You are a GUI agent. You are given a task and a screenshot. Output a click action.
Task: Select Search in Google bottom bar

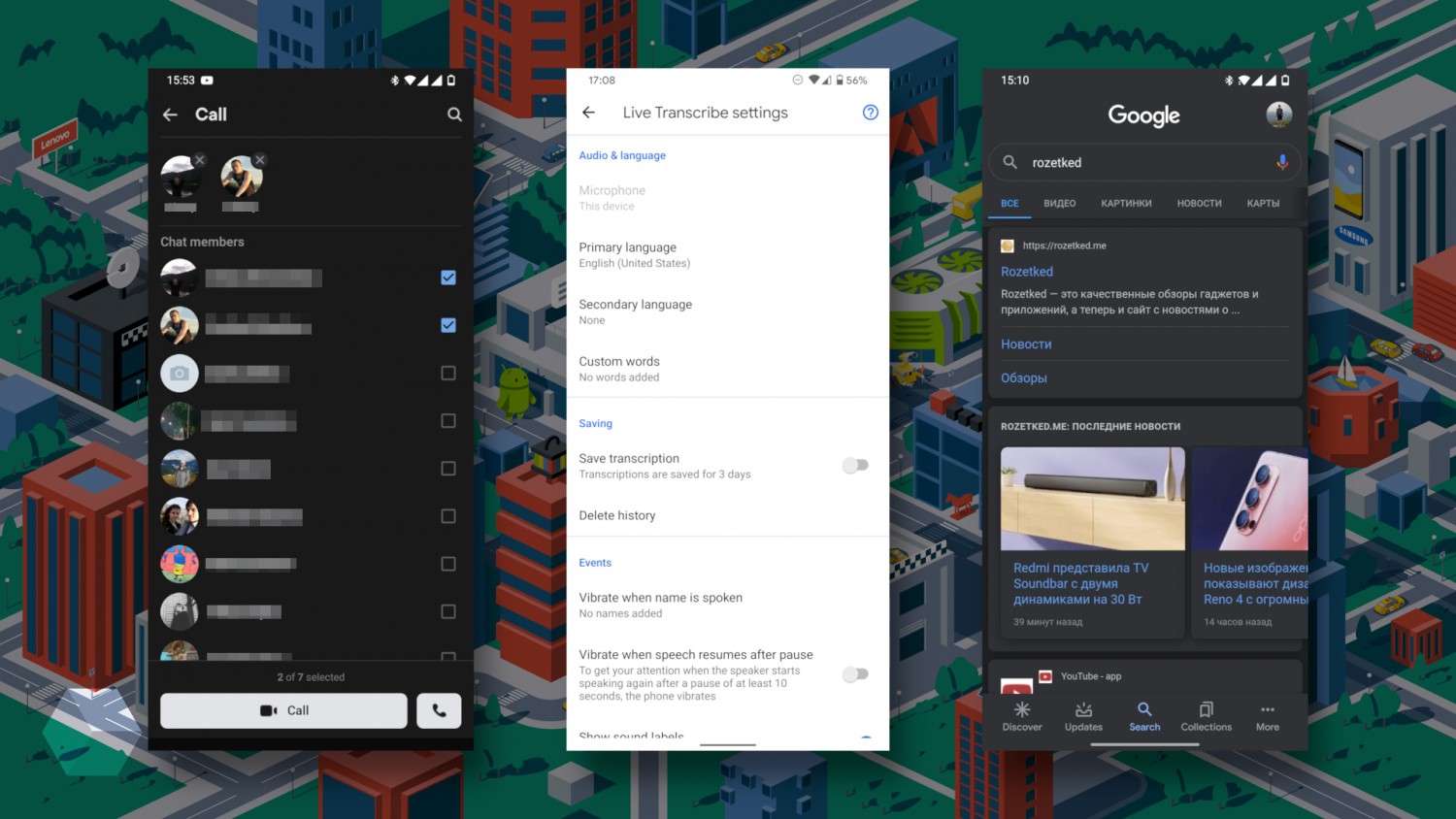pyautogui.click(x=1144, y=717)
